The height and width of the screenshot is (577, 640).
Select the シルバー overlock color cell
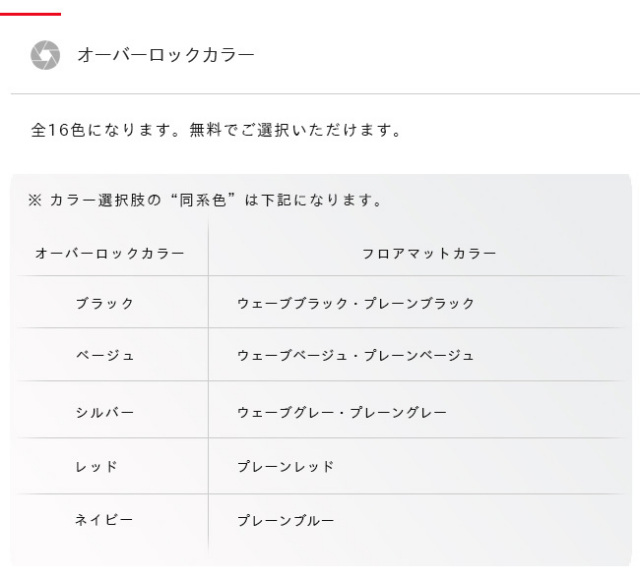click(104, 412)
